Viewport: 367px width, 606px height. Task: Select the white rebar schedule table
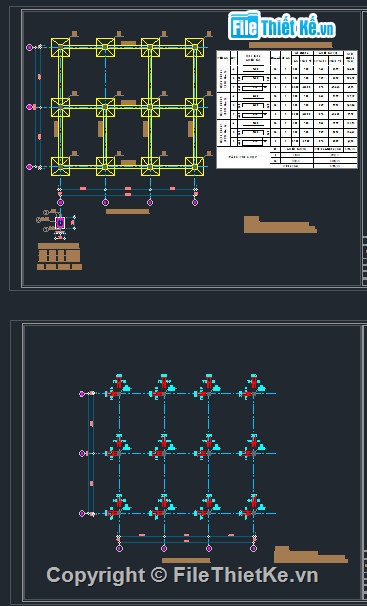(287, 109)
